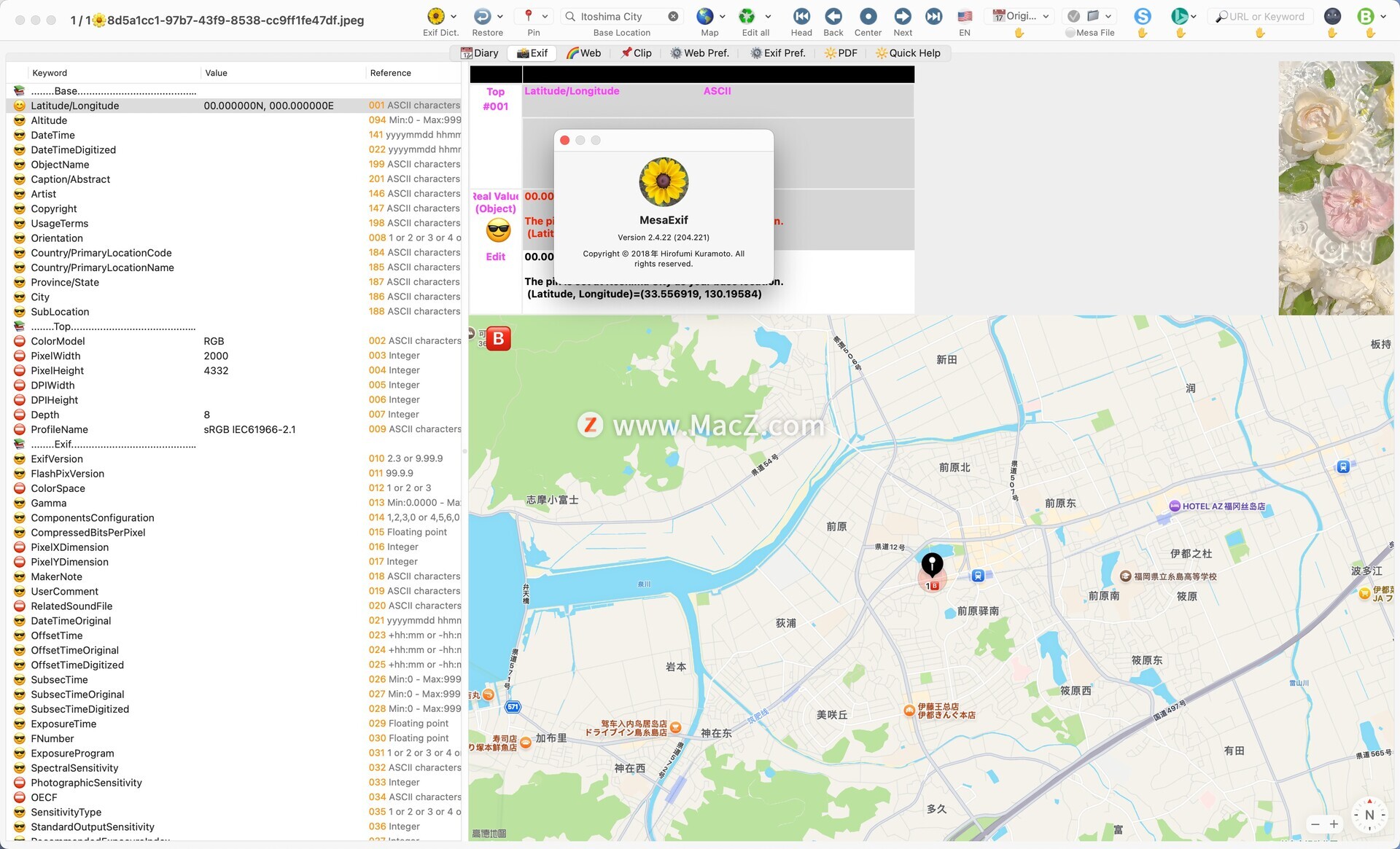Open Exif Dict. dropdown arrow

454,16
